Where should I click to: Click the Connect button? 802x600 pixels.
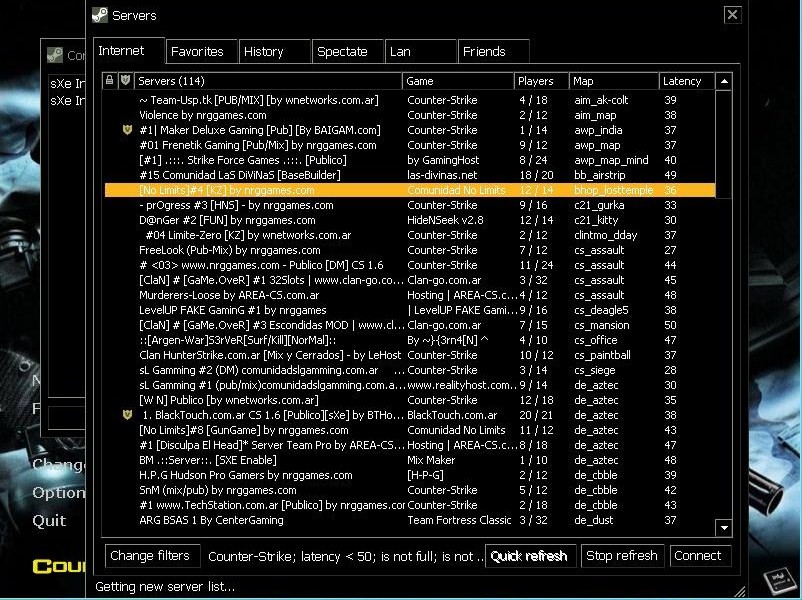click(x=700, y=556)
